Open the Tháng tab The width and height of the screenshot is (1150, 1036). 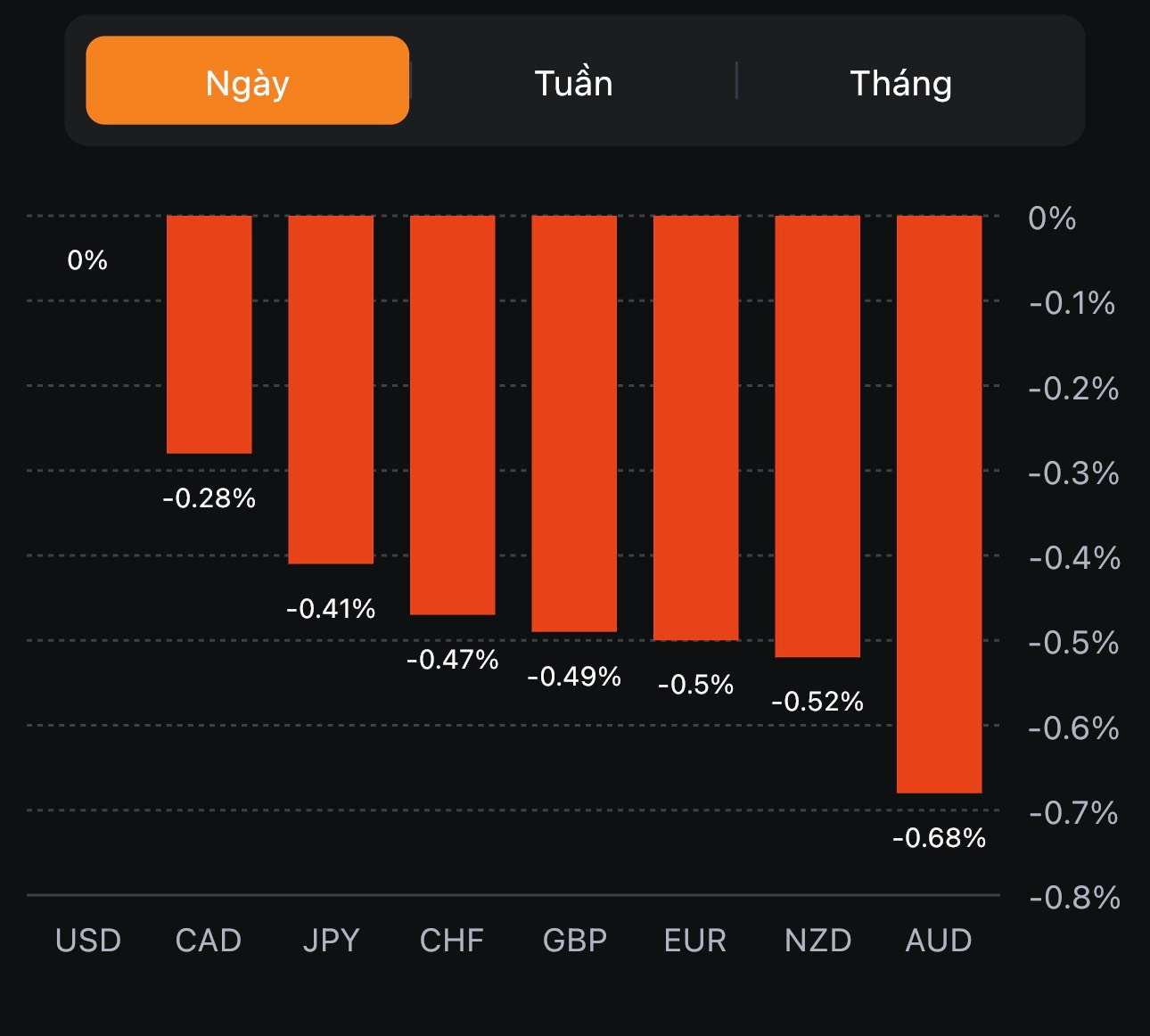pyautogui.click(x=900, y=83)
